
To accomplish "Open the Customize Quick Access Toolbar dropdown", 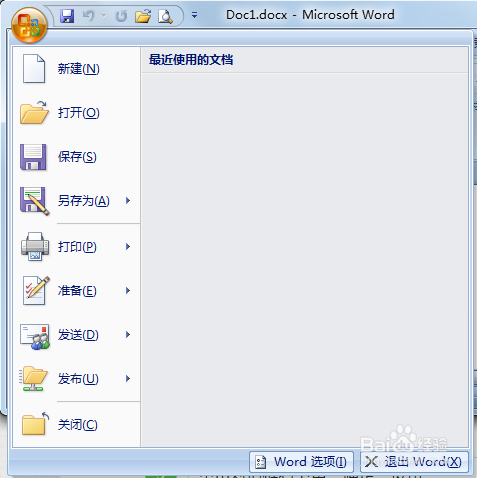I will 194,15.
